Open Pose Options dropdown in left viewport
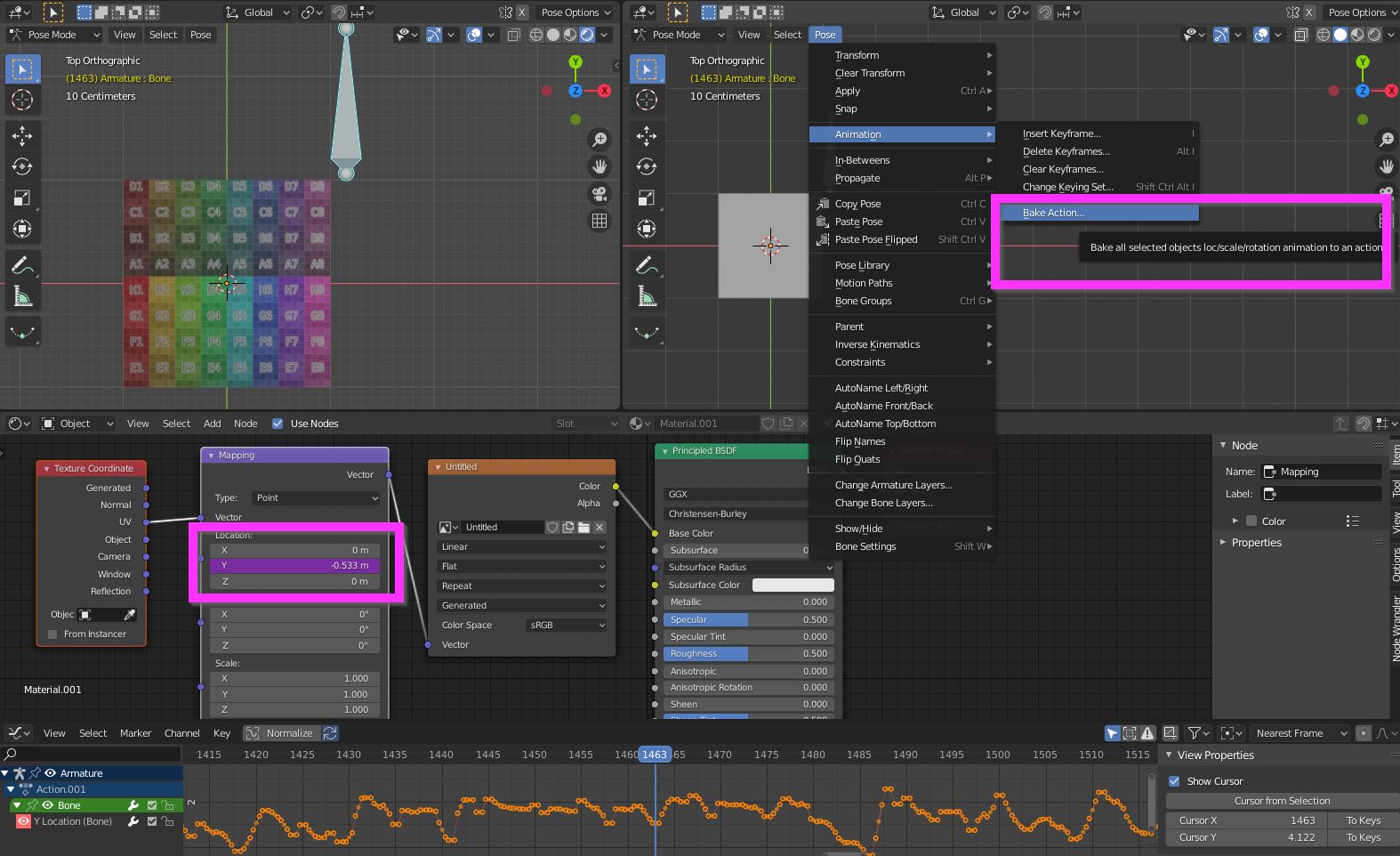Screen dimensions: 1400x856 576,12
